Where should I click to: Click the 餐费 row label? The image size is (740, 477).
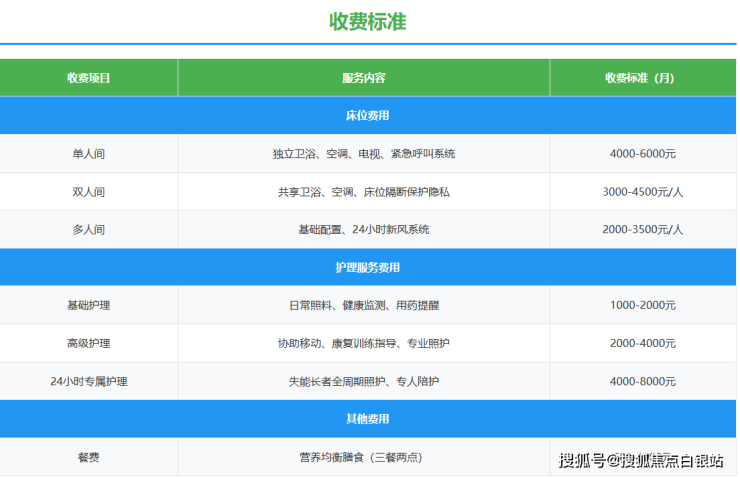pos(89,458)
